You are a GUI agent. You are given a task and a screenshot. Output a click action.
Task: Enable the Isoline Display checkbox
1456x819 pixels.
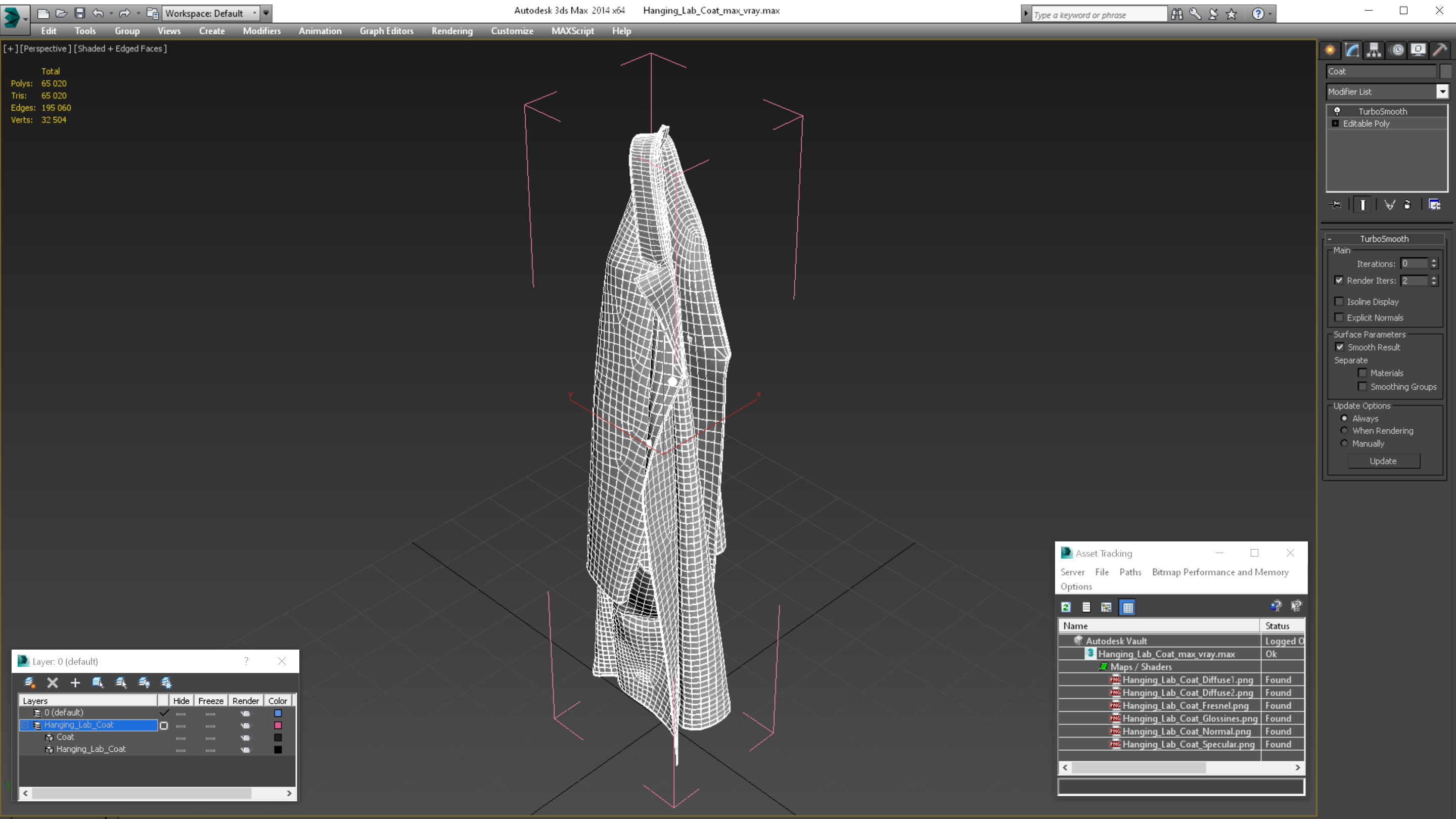pyautogui.click(x=1339, y=301)
